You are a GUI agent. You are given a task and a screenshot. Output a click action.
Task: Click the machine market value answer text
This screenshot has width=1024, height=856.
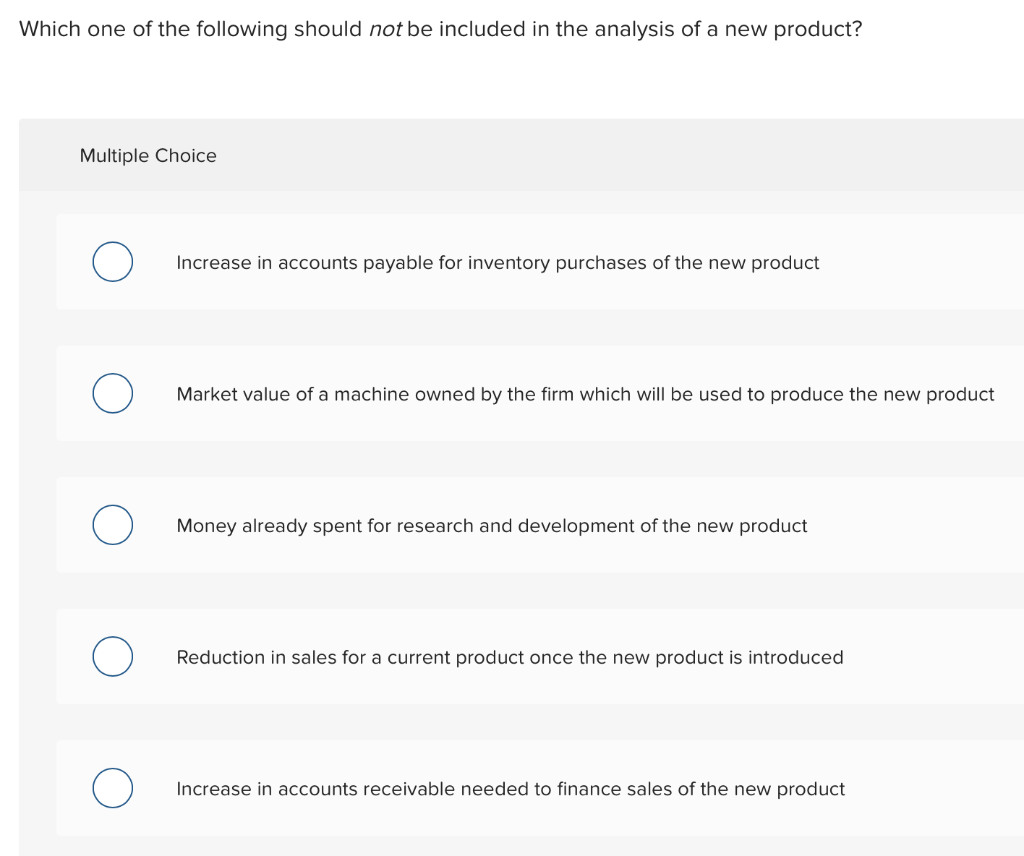(x=584, y=394)
